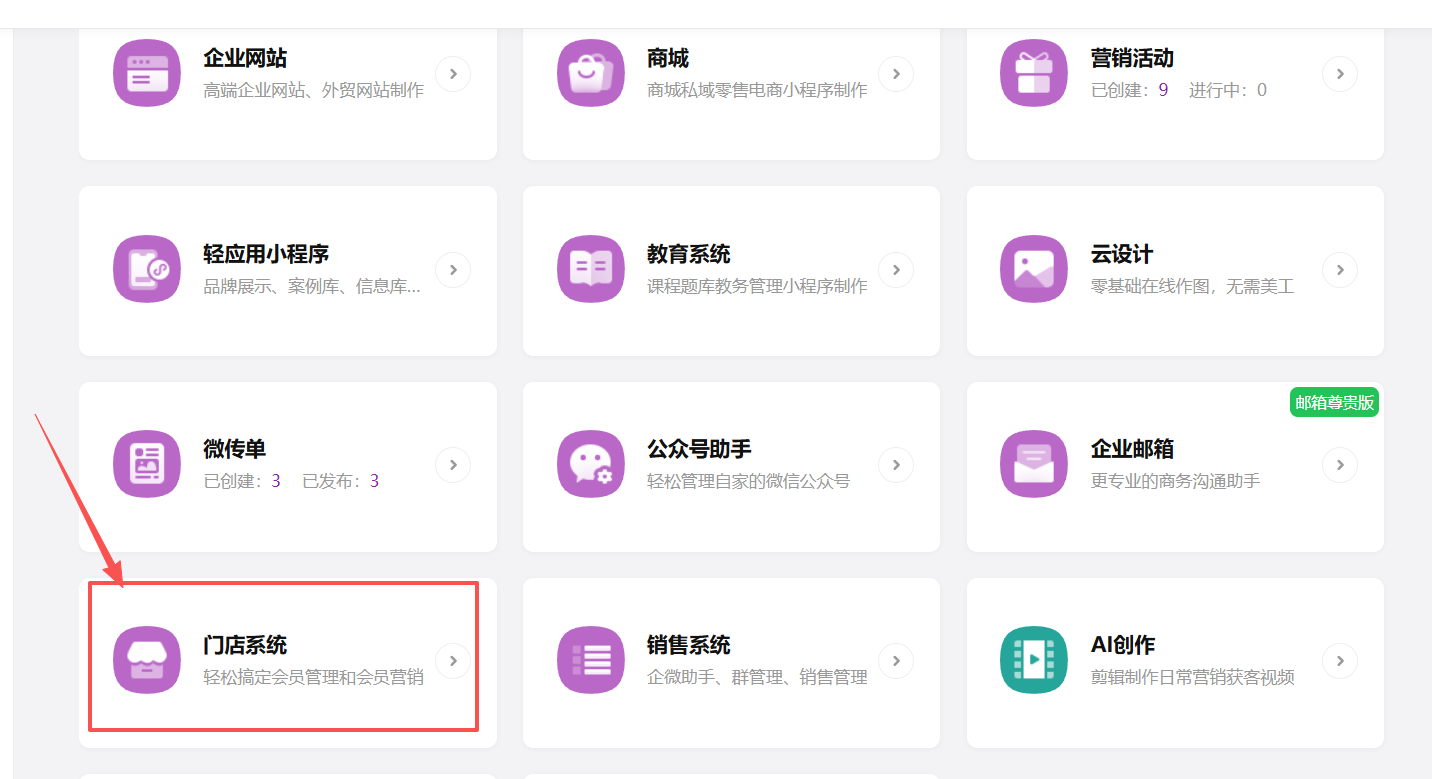Click the 门店系统 storefront icon
Screen dimensions: 1432x779
click(147, 660)
